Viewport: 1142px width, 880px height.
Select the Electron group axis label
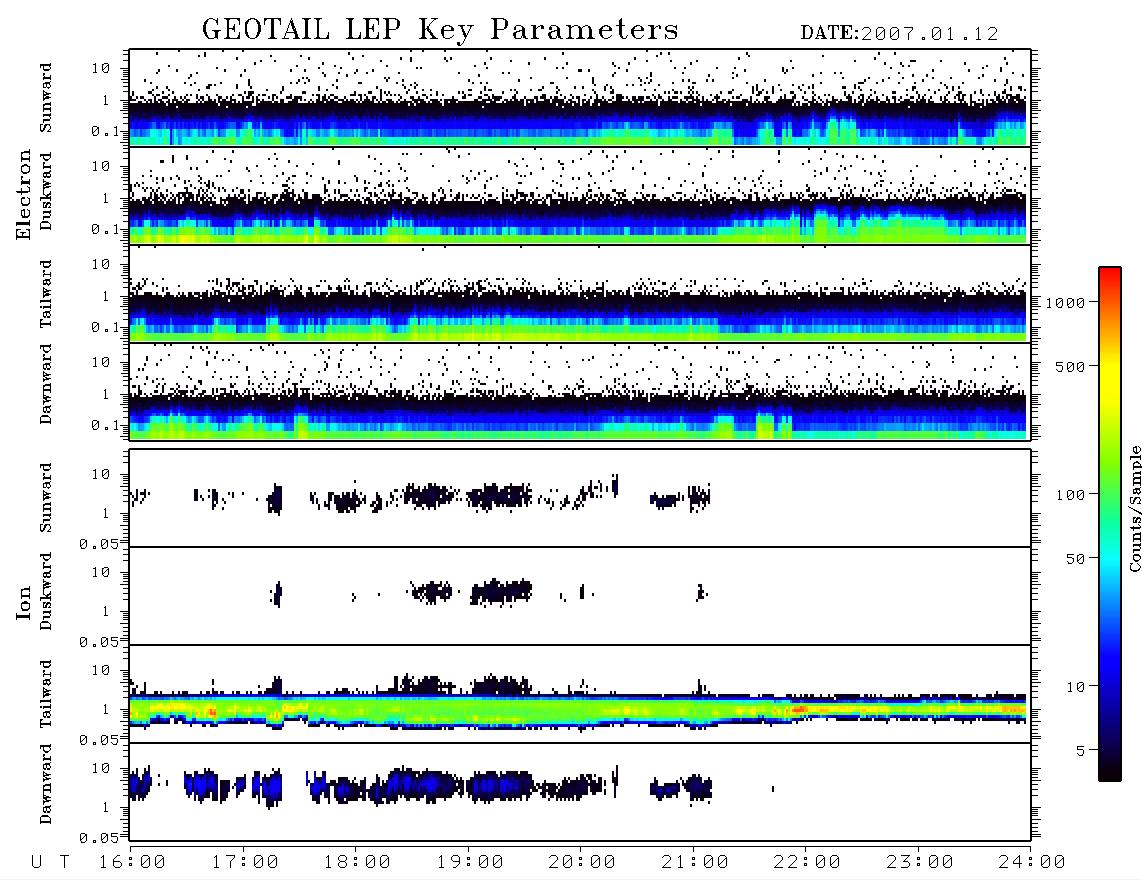pos(23,194)
